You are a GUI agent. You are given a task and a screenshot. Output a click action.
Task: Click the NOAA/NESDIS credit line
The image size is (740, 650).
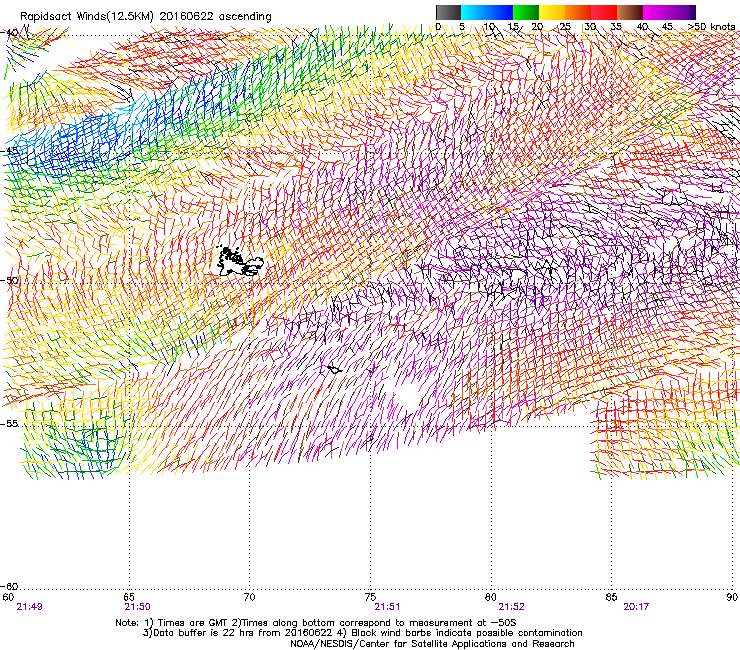(432, 644)
